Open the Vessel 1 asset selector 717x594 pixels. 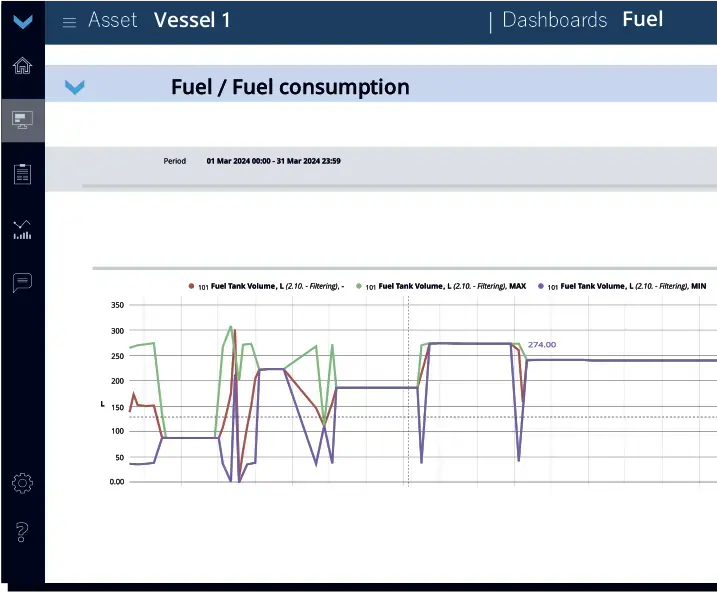(192, 20)
